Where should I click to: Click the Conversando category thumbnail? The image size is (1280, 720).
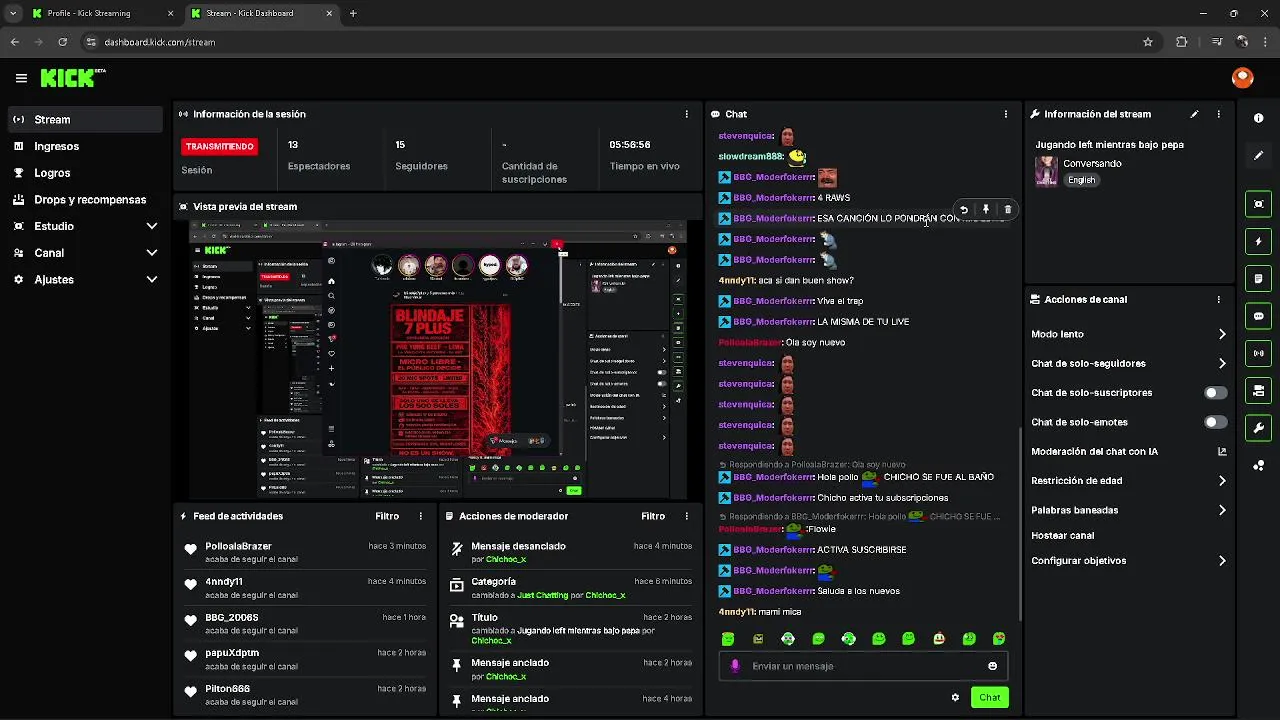pos(1046,171)
